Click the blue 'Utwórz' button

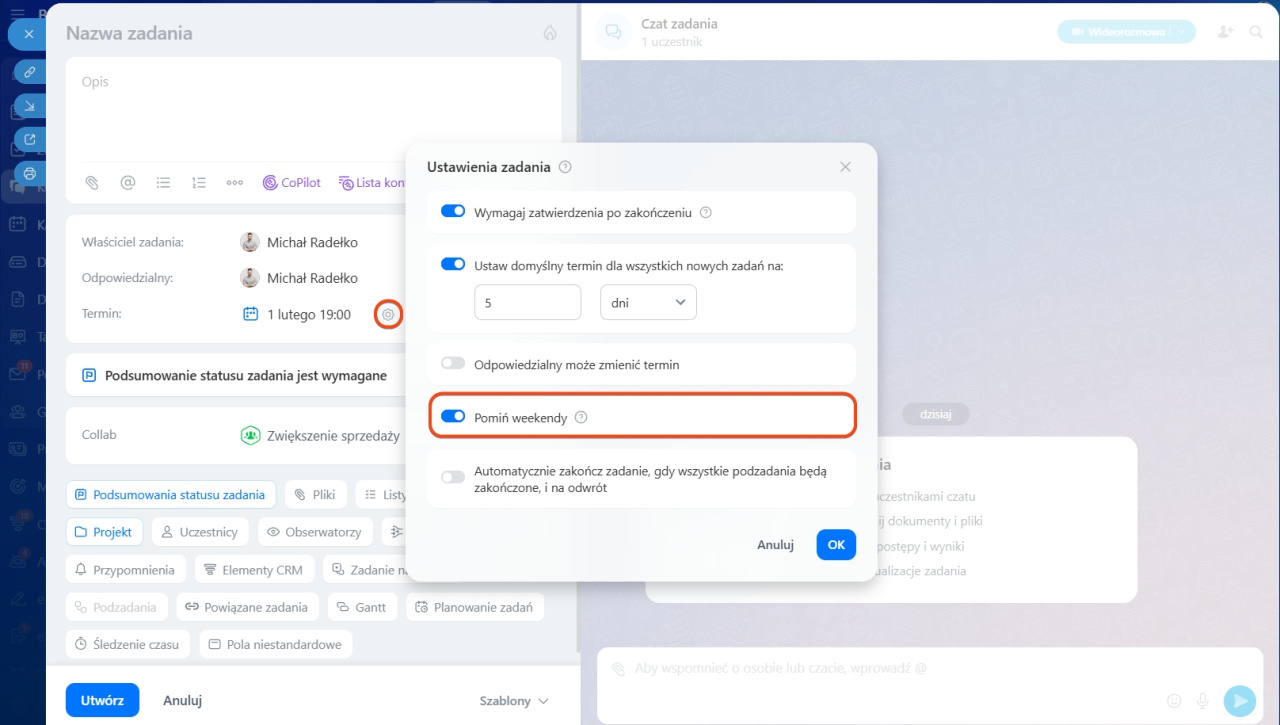(x=102, y=700)
